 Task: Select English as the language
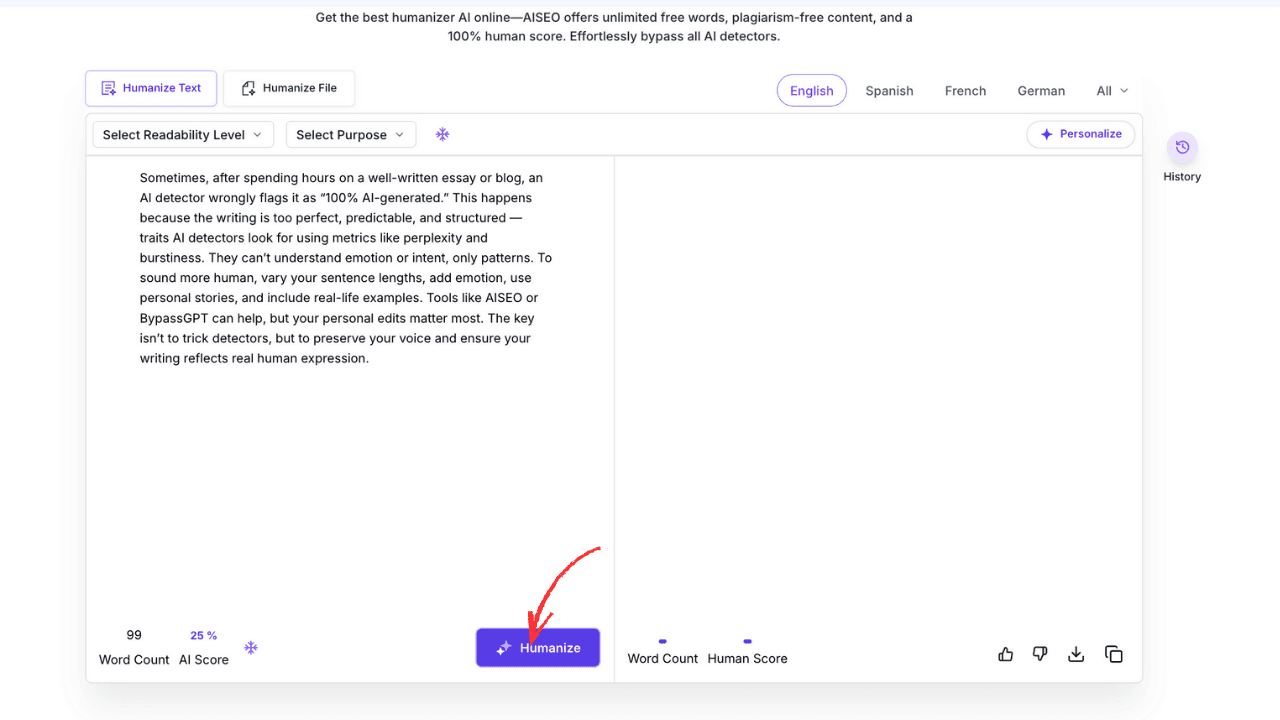pos(811,90)
